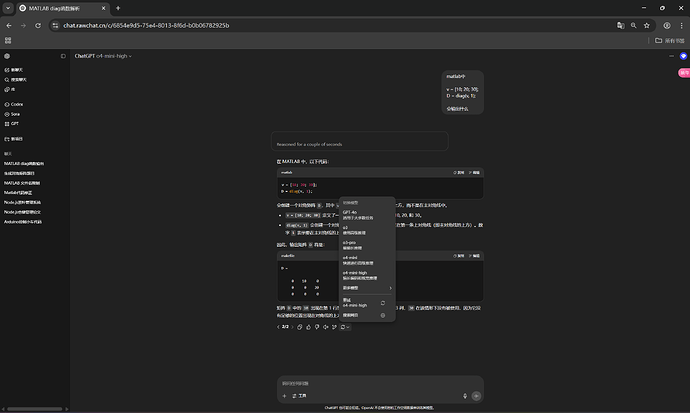Click the plus attach button in composer

pyautogui.click(x=284, y=396)
